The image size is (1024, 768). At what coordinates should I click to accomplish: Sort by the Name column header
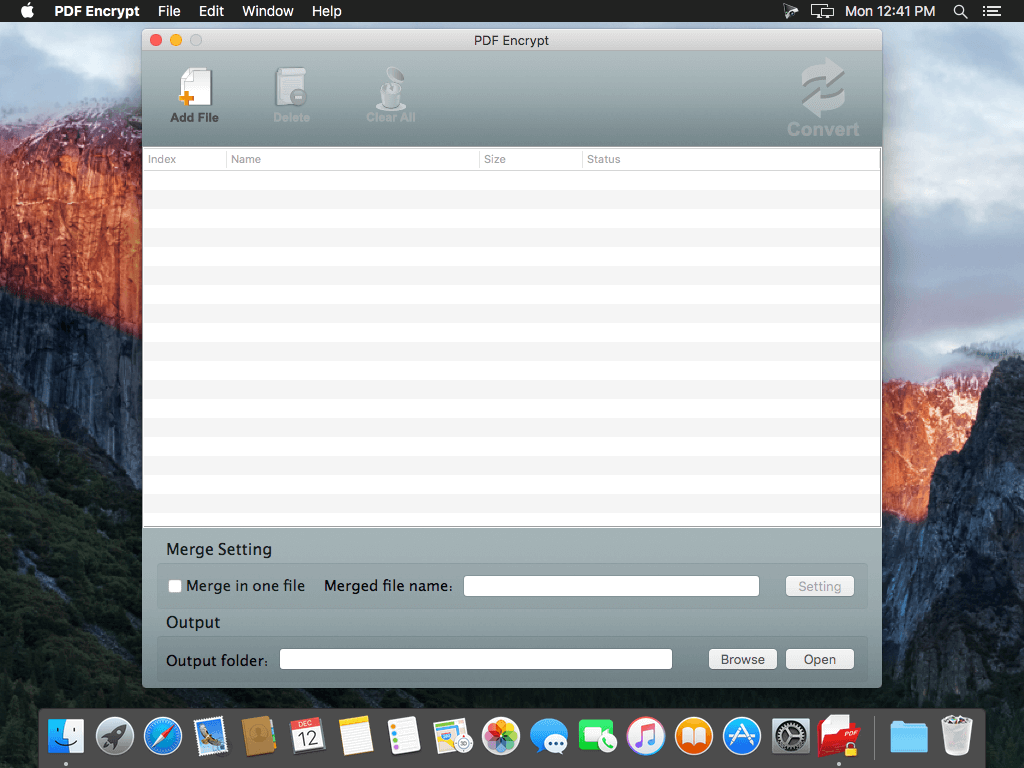(x=353, y=159)
